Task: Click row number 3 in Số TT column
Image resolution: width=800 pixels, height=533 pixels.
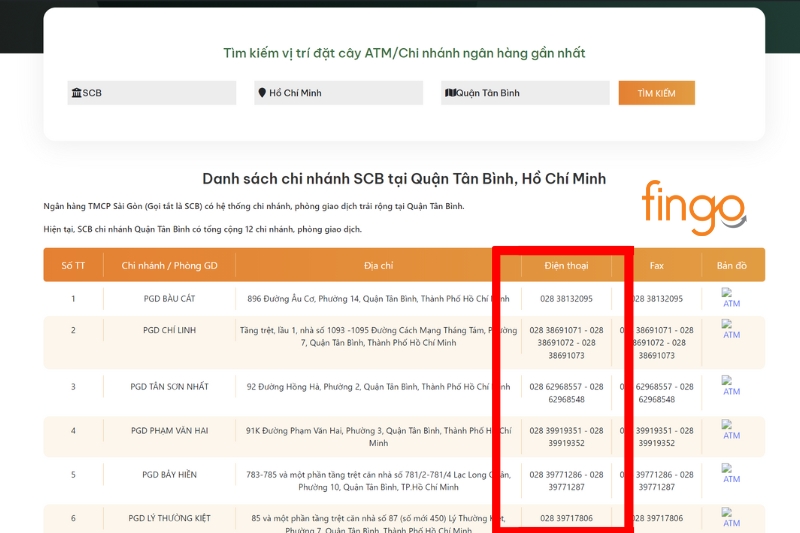Action: (73, 387)
